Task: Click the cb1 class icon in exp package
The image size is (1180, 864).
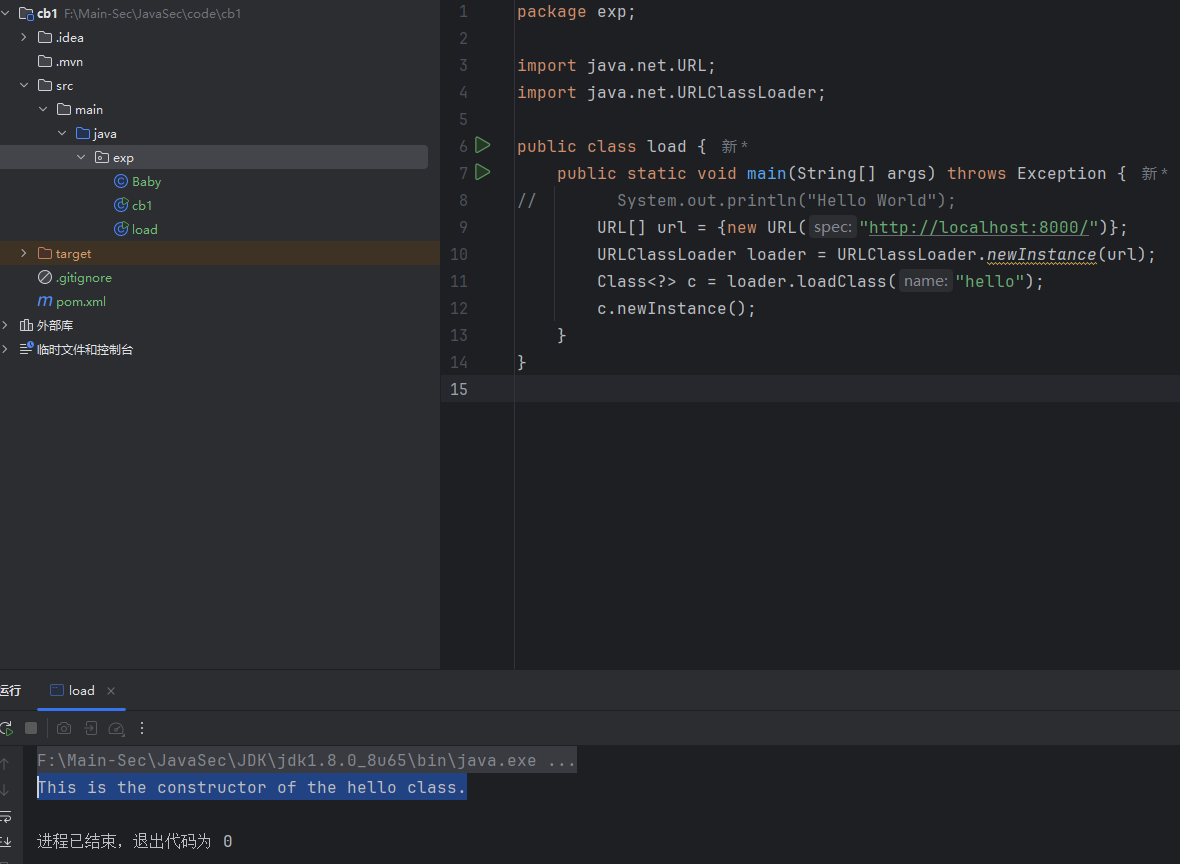Action: click(120, 205)
